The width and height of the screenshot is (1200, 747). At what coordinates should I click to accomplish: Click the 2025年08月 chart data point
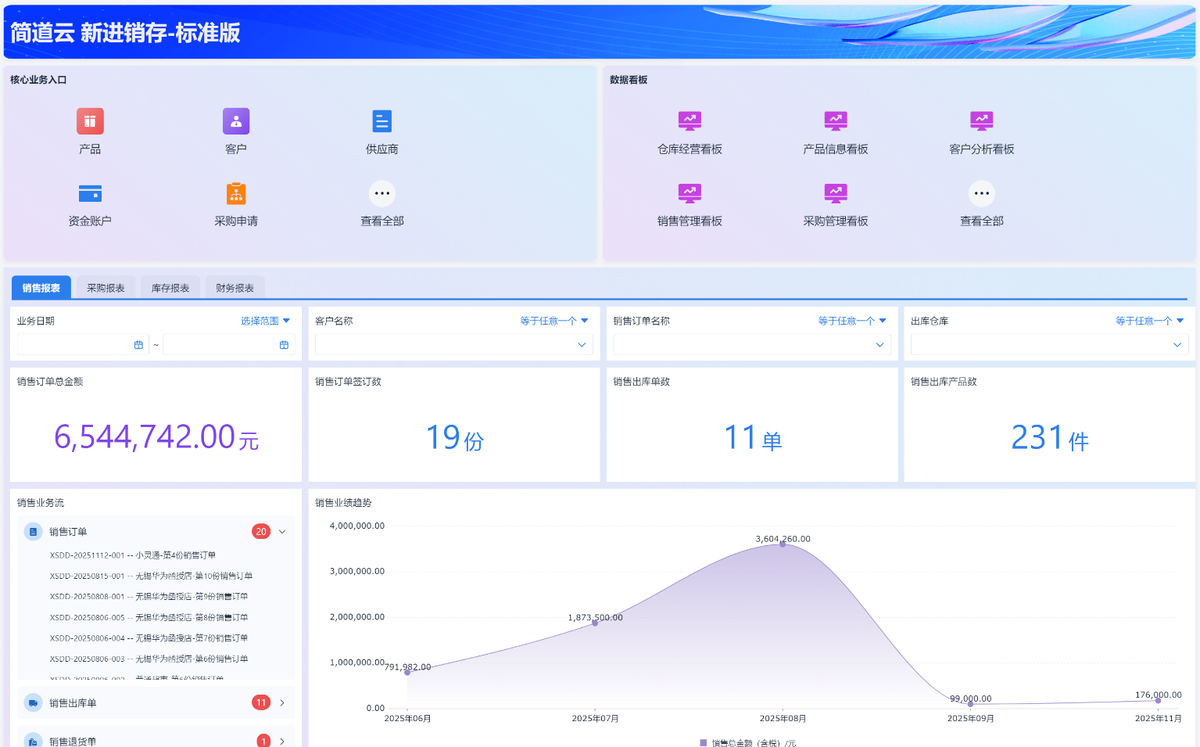coord(783,544)
